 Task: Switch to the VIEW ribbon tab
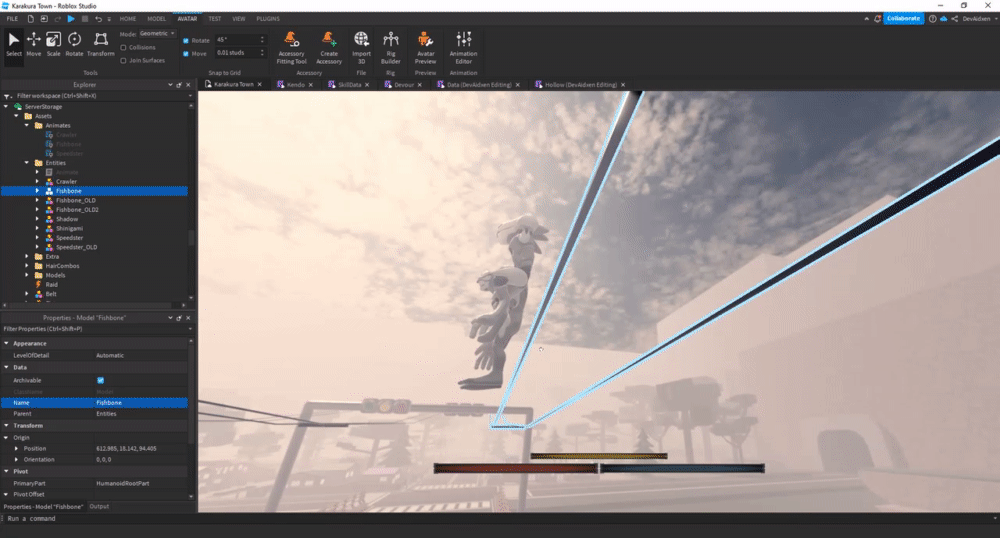click(239, 19)
